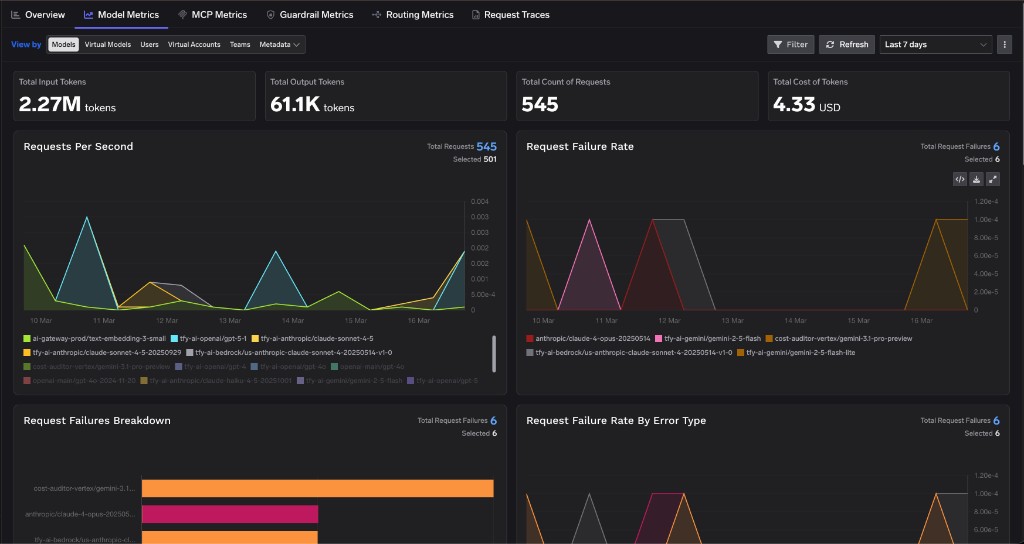View metrics by Virtual Models

click(108, 44)
